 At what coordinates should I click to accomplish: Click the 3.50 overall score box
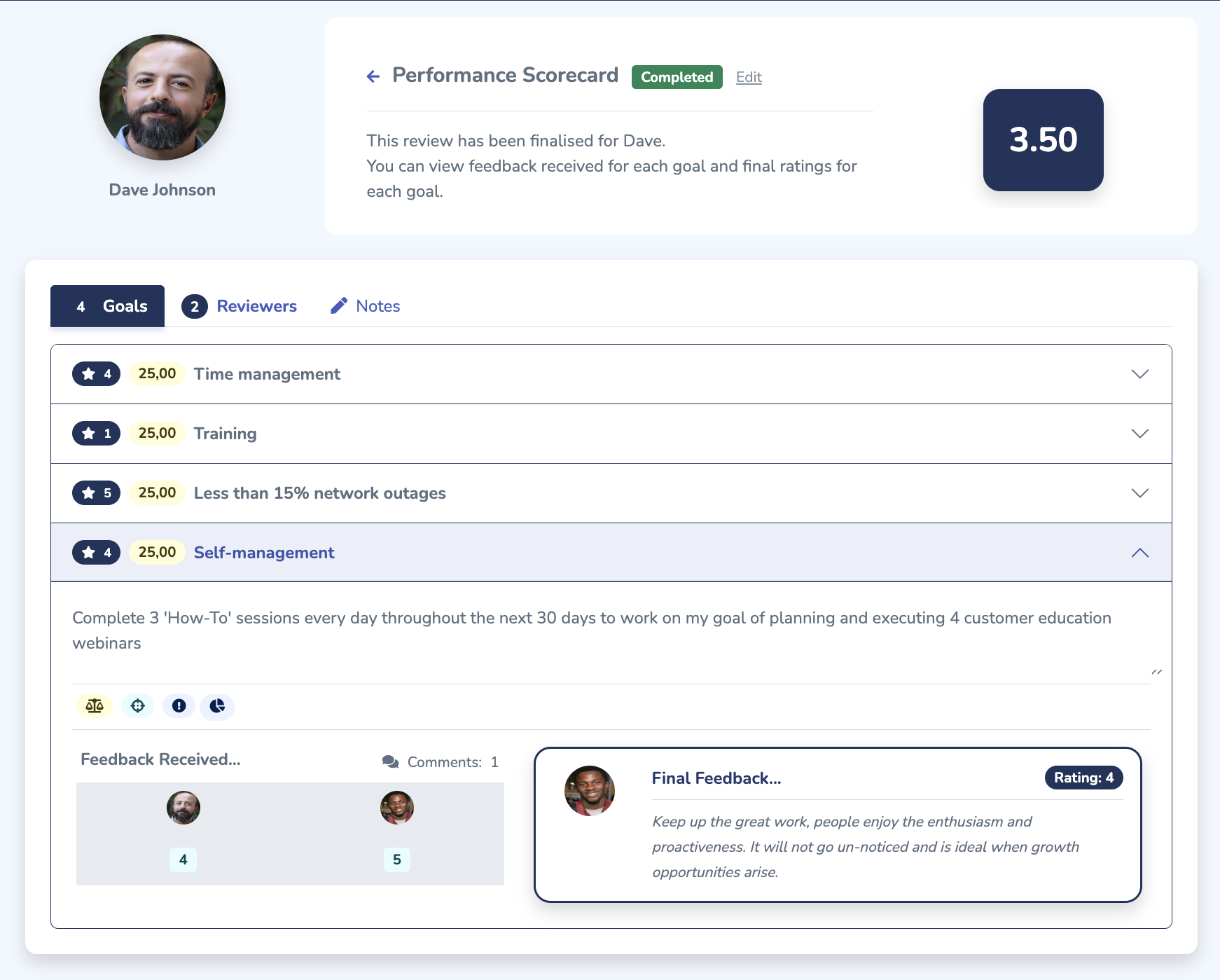[1044, 140]
